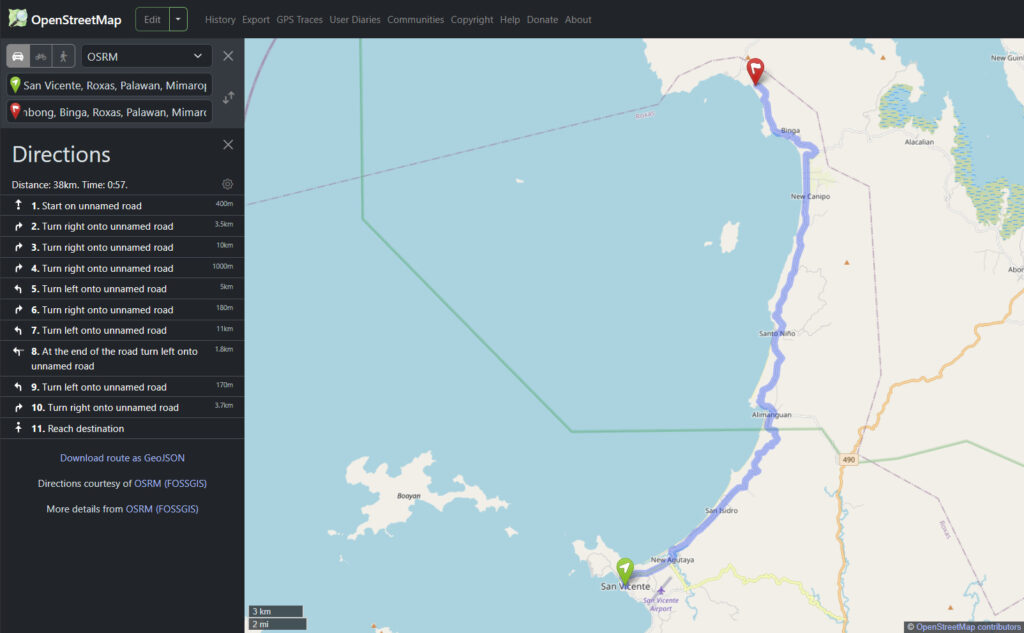Click the OpenStreetMap contributors attribution link
Screen dimensions: 1024x633
point(968,627)
